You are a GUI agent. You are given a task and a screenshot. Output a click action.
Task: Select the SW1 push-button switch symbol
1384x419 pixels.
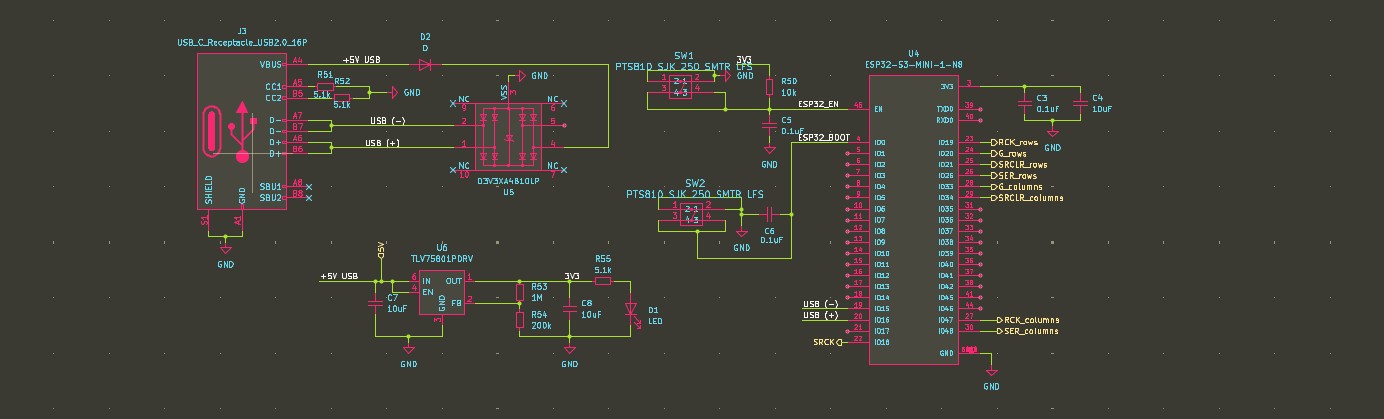coord(679,87)
